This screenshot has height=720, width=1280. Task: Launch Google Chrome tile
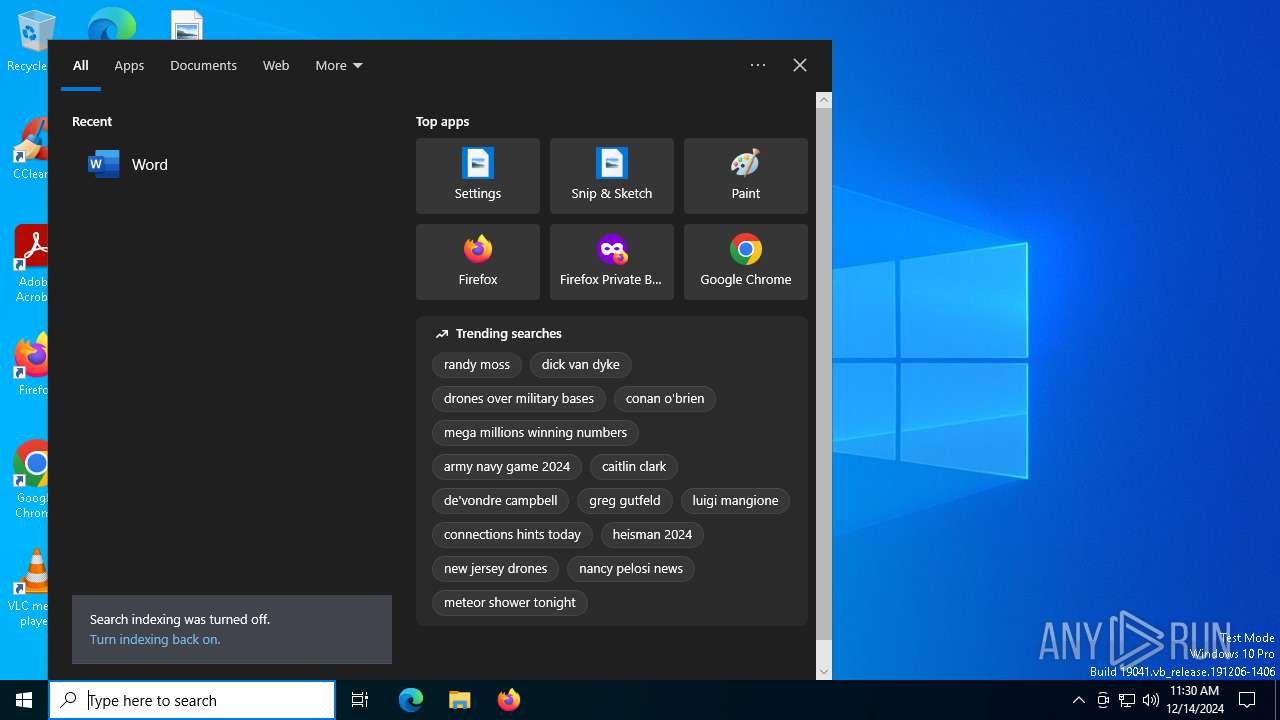746,262
